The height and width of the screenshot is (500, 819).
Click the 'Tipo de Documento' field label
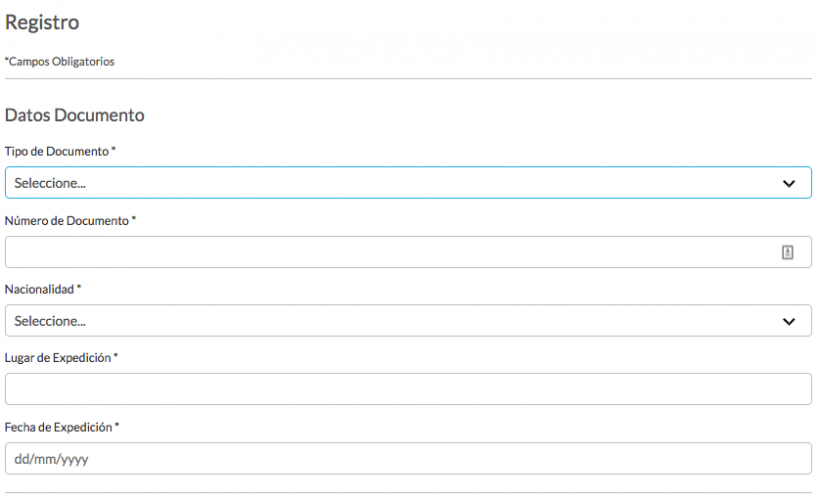pos(56,151)
